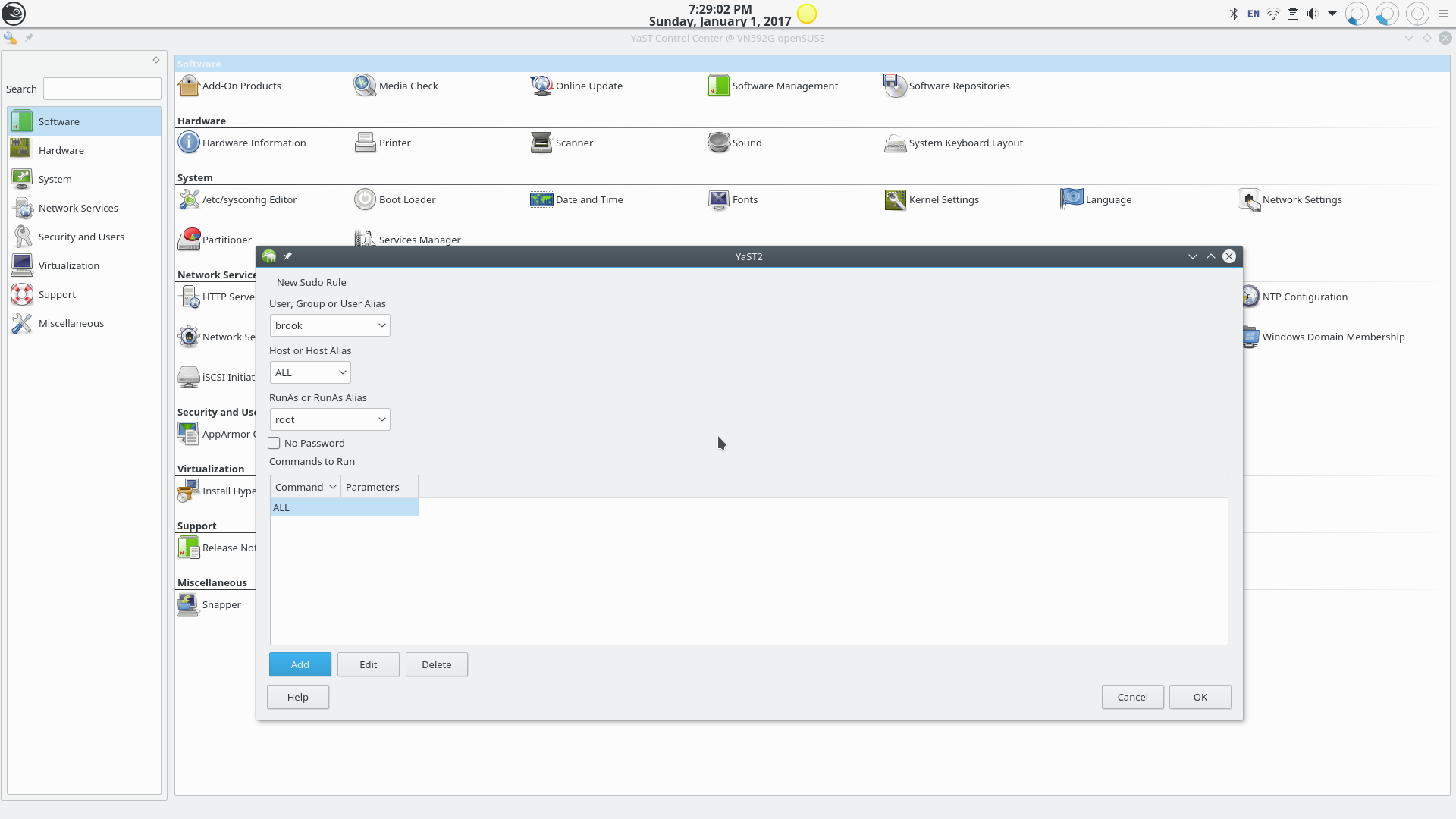Confirm the sudo rule with OK

[x=1200, y=697]
